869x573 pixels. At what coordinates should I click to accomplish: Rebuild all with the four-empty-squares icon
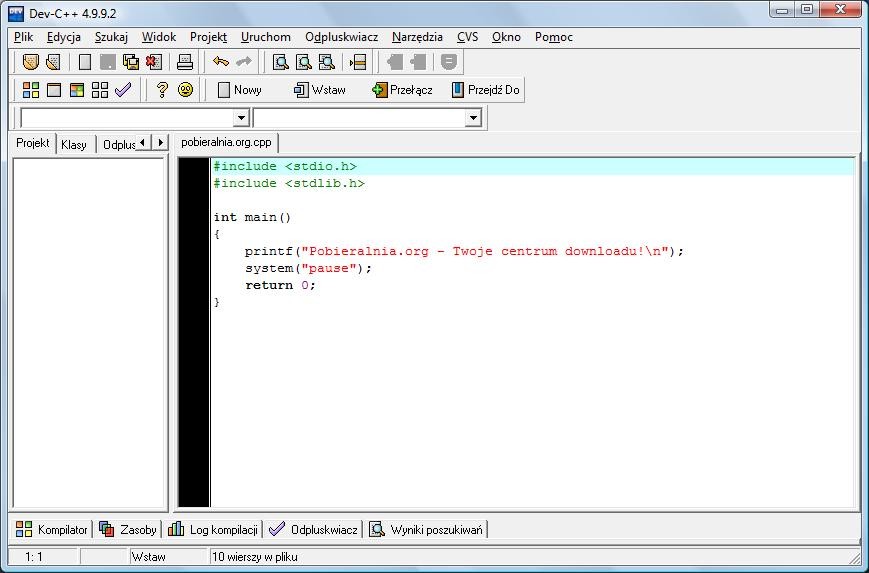[100, 90]
